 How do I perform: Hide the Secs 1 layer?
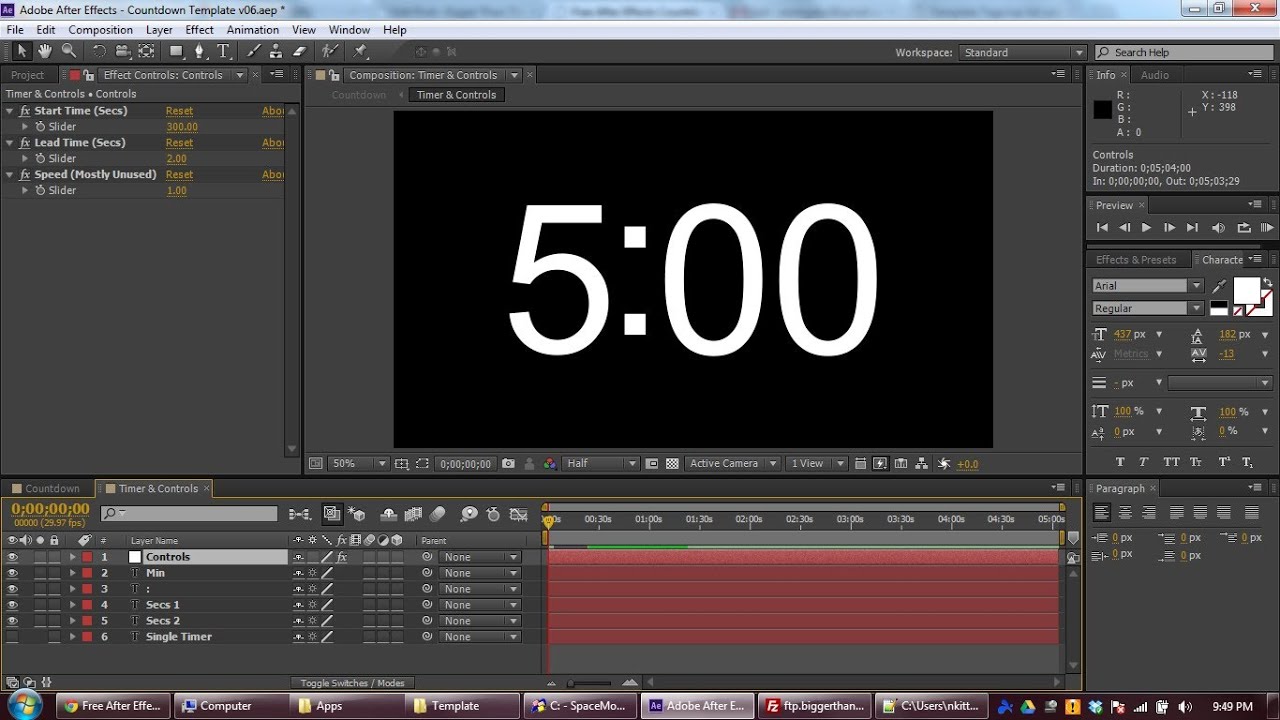(x=12, y=605)
